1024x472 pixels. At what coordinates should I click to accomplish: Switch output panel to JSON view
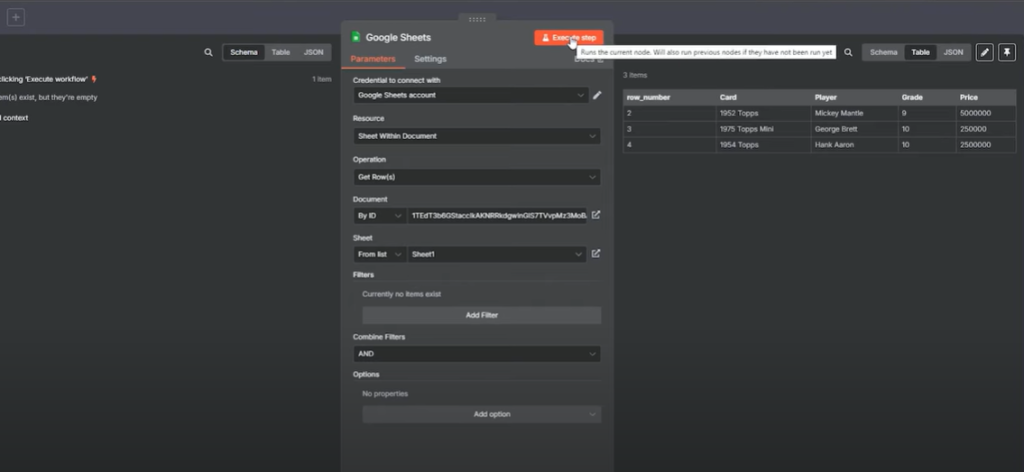[x=953, y=52]
